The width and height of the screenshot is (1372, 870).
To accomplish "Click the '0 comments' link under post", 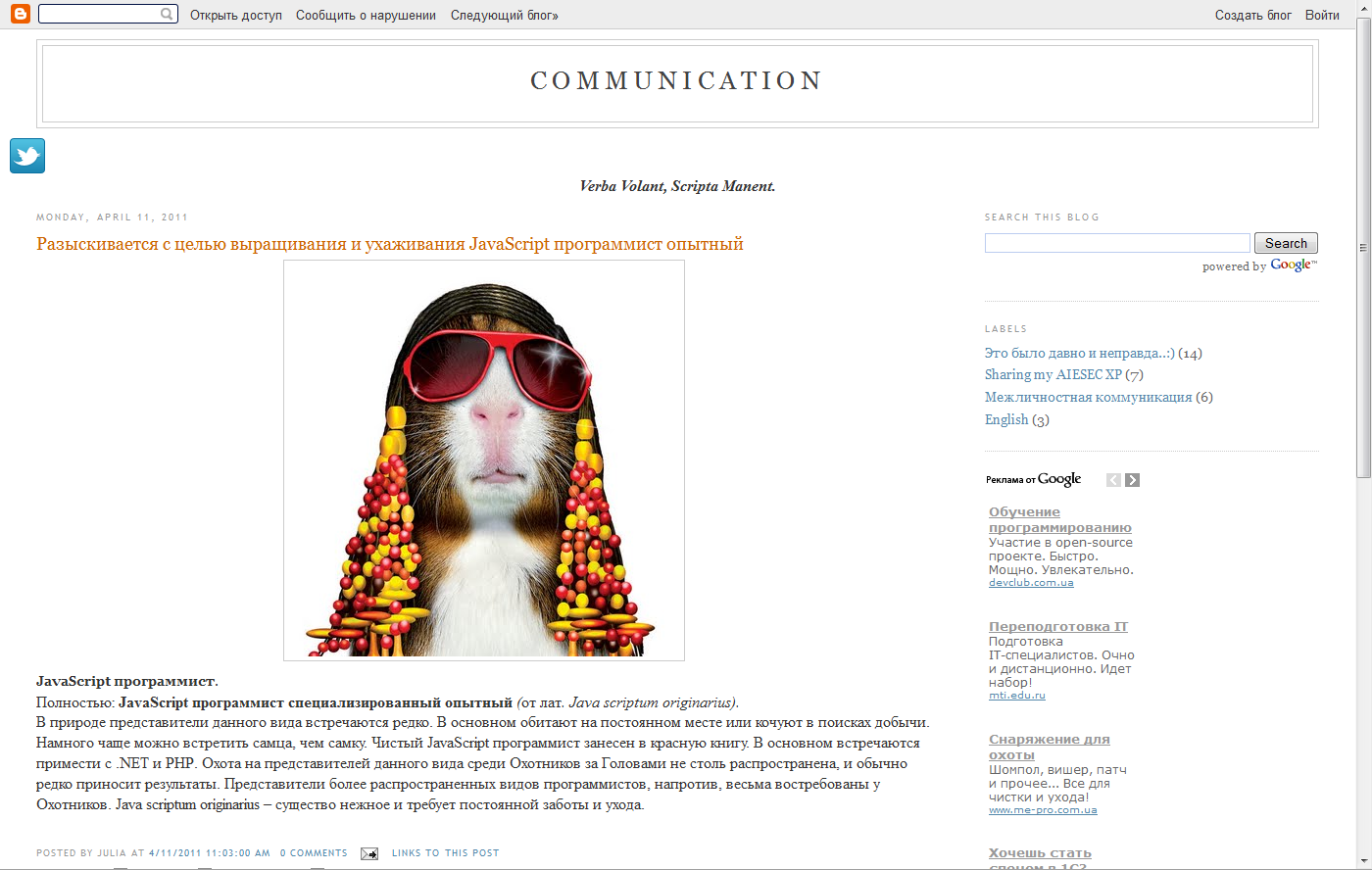I will click(x=314, y=853).
